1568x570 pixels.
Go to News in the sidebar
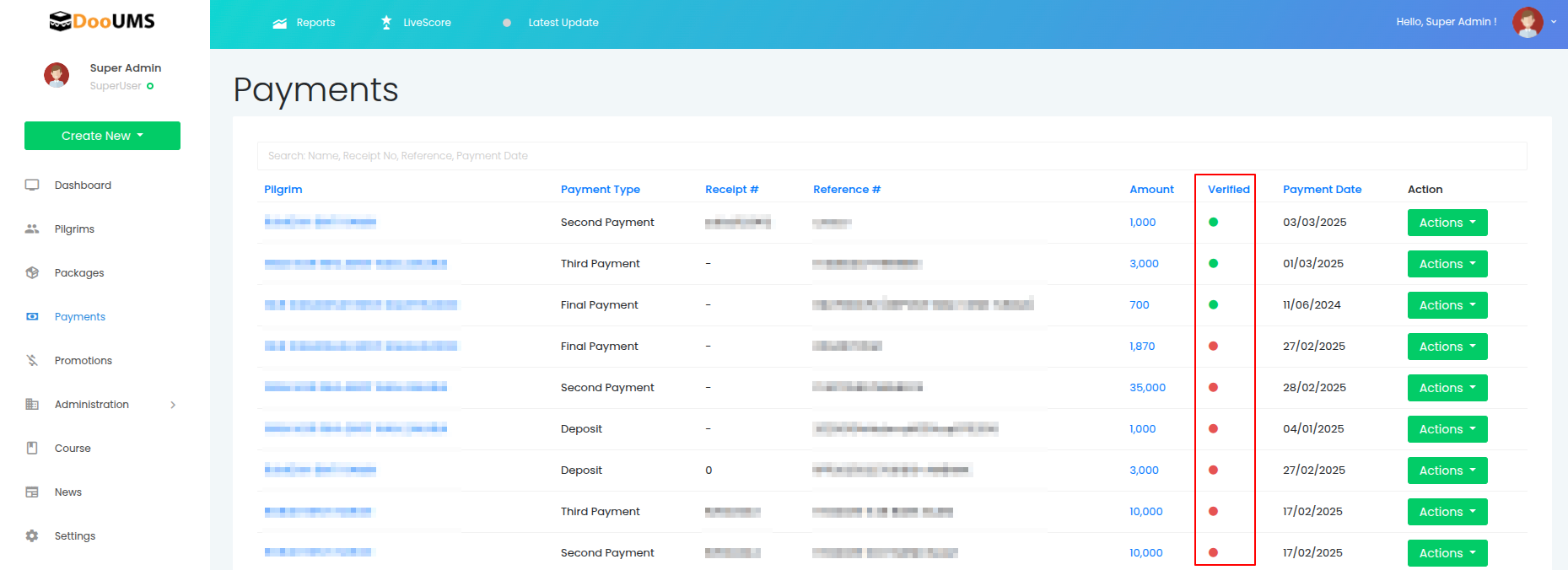[68, 492]
